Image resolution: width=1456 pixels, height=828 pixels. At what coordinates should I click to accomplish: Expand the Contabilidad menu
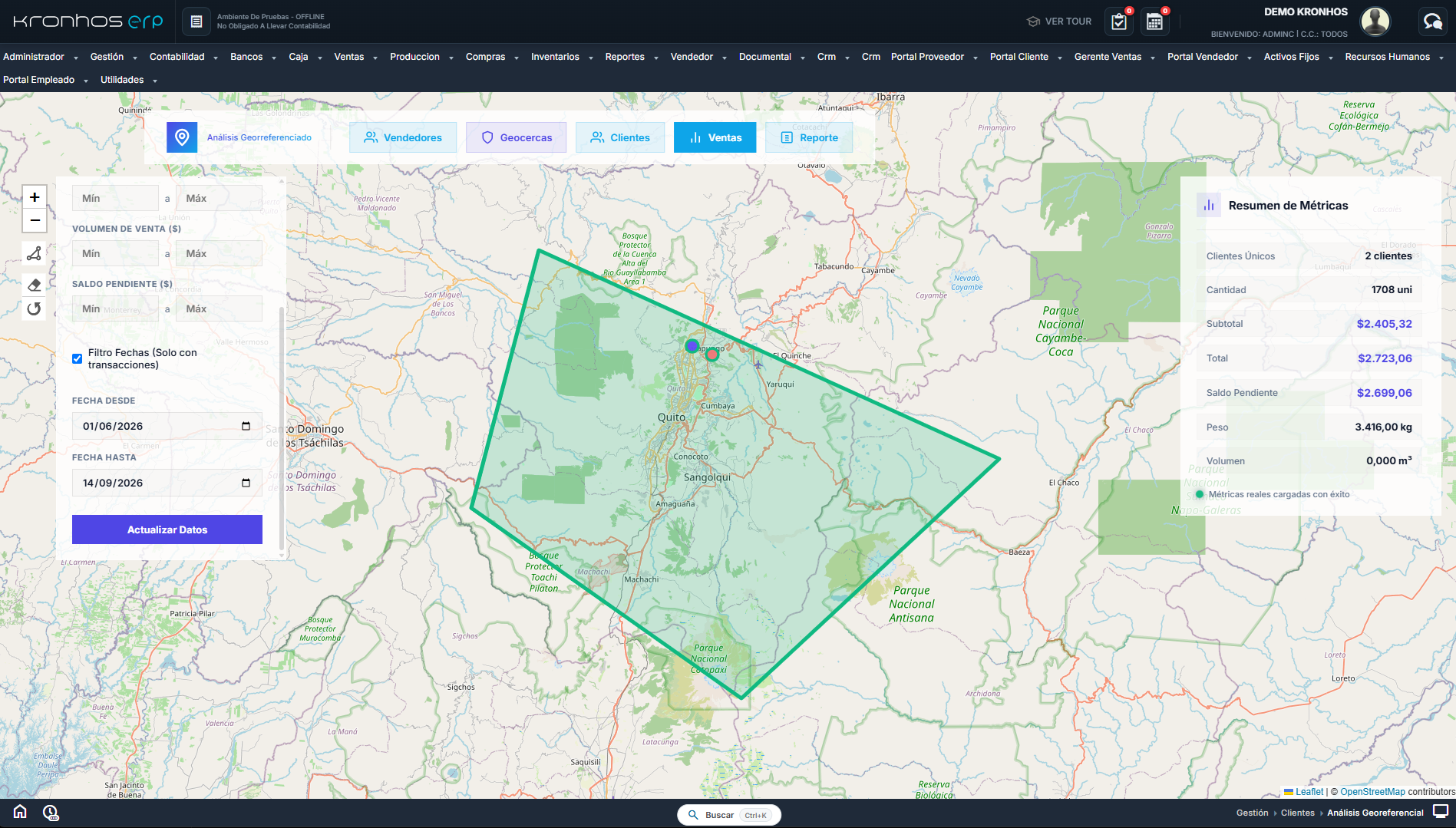click(183, 57)
